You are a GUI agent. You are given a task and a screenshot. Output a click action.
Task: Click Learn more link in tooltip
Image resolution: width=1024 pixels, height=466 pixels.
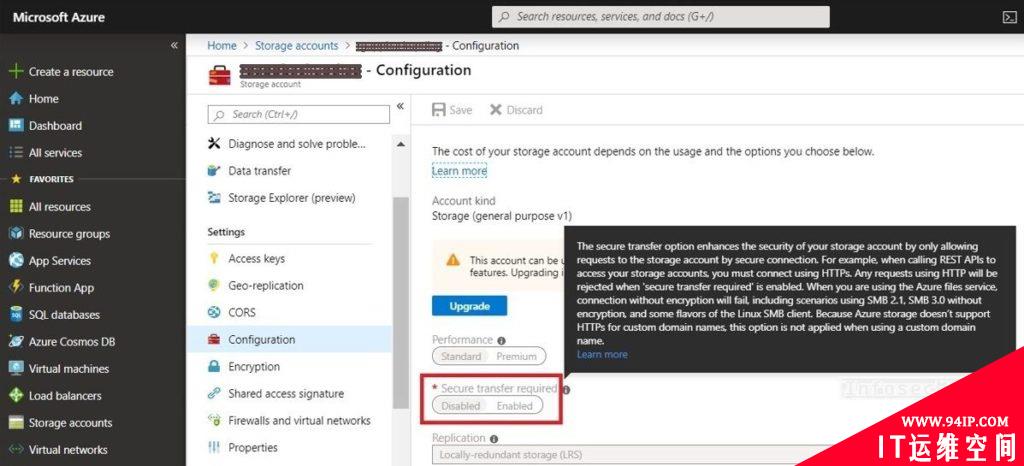[602, 354]
